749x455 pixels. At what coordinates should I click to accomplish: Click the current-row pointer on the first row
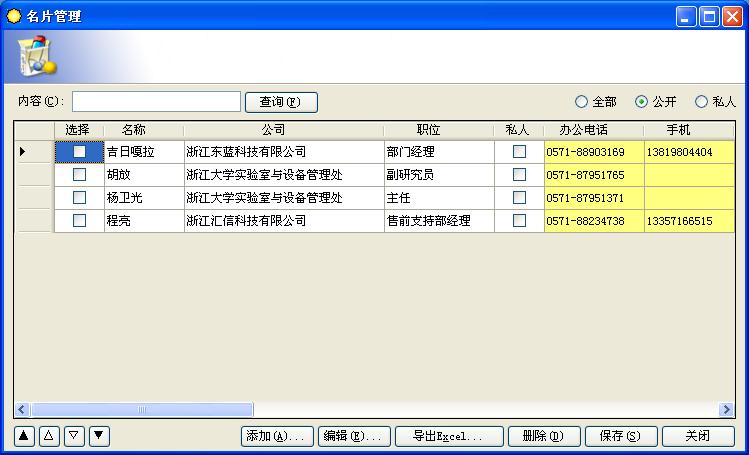[22, 152]
